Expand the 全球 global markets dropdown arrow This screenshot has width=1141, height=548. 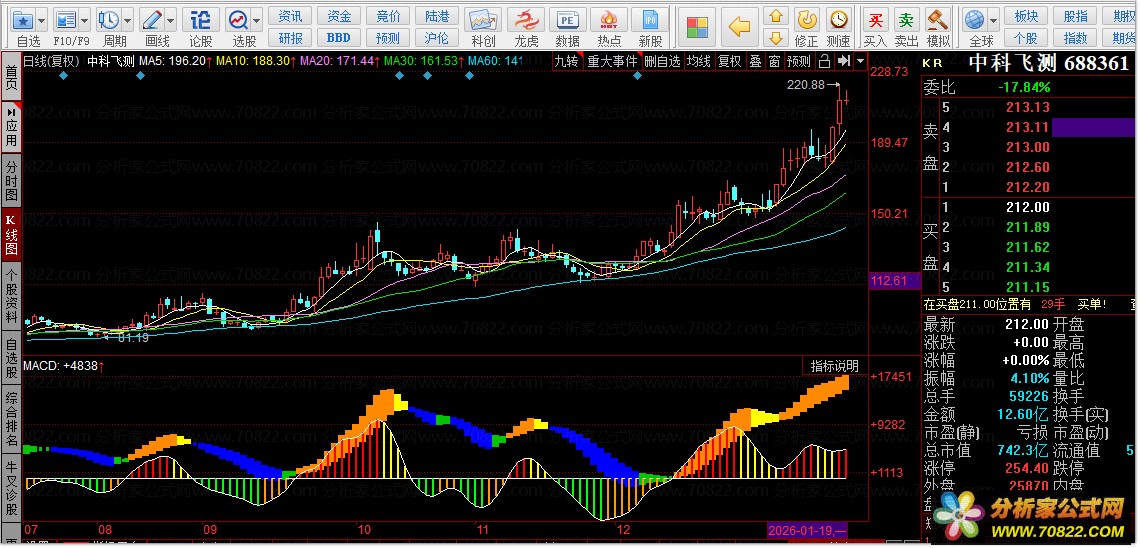click(993, 19)
